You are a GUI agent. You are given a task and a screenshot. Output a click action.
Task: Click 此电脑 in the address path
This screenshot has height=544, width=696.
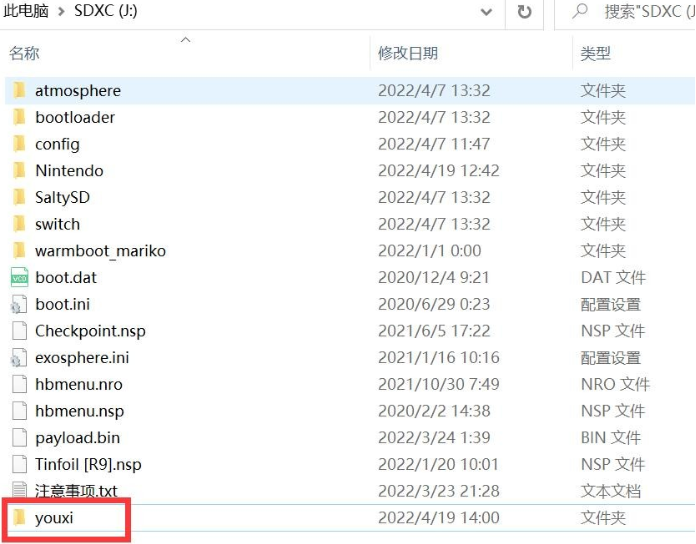[x=26, y=11]
